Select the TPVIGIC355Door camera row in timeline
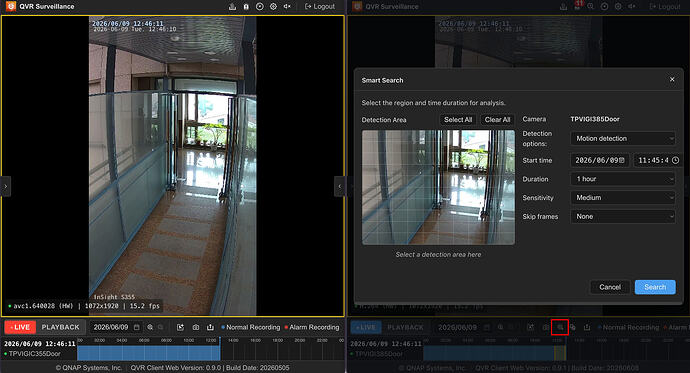 pos(35,354)
